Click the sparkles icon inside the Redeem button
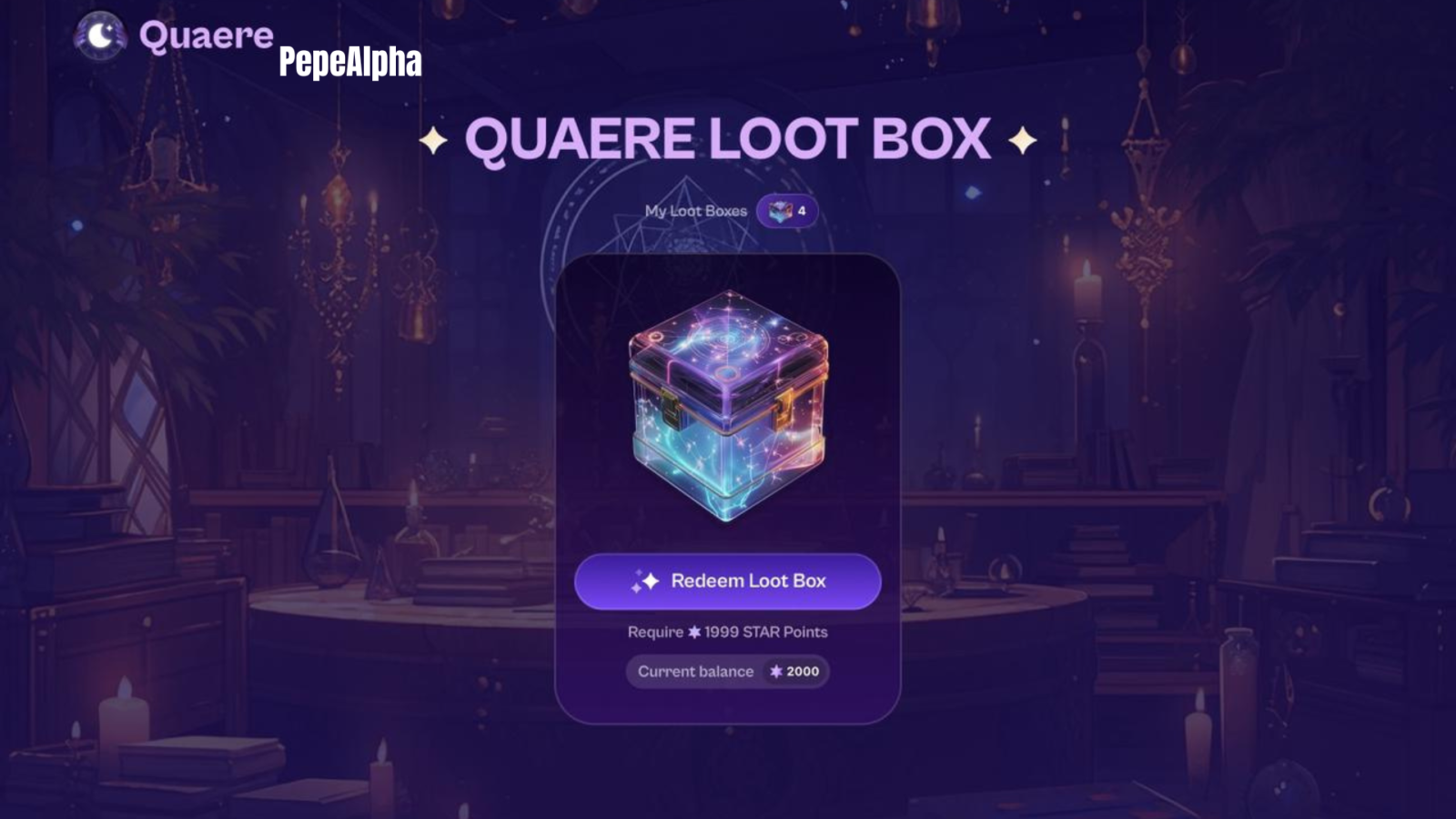 click(645, 581)
